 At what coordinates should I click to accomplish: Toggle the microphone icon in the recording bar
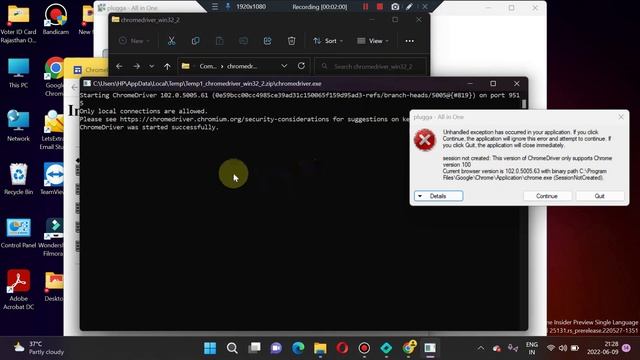point(228,7)
